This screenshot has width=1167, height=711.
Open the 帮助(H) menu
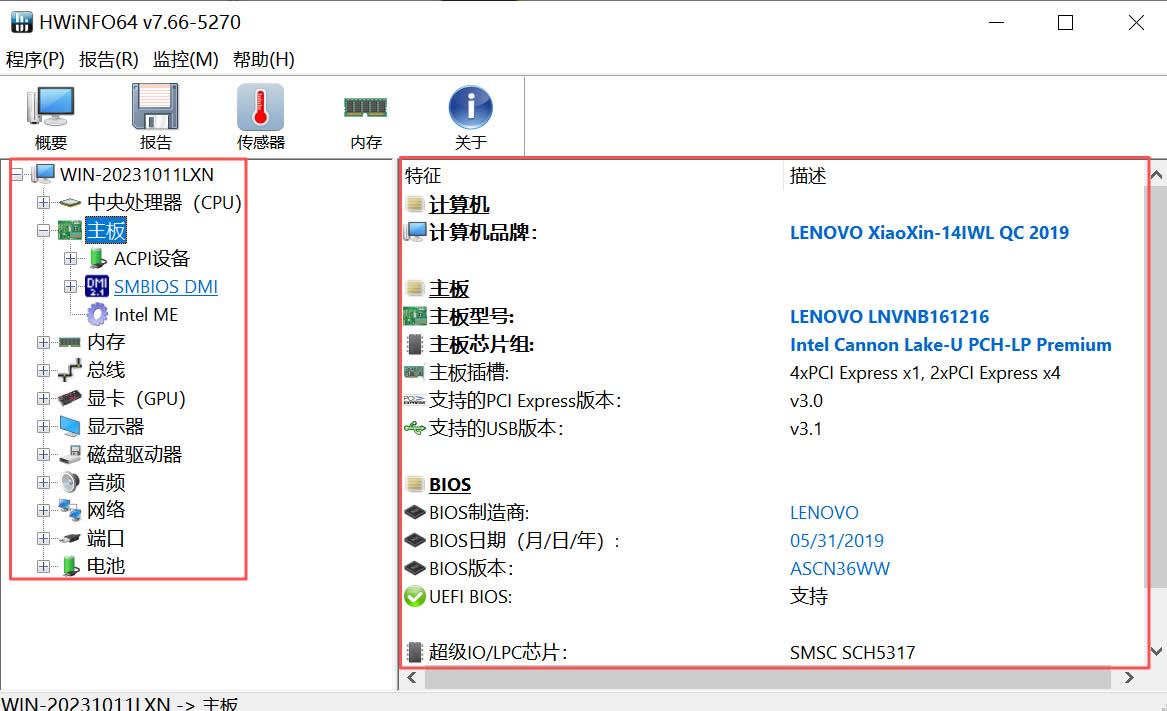click(x=264, y=59)
